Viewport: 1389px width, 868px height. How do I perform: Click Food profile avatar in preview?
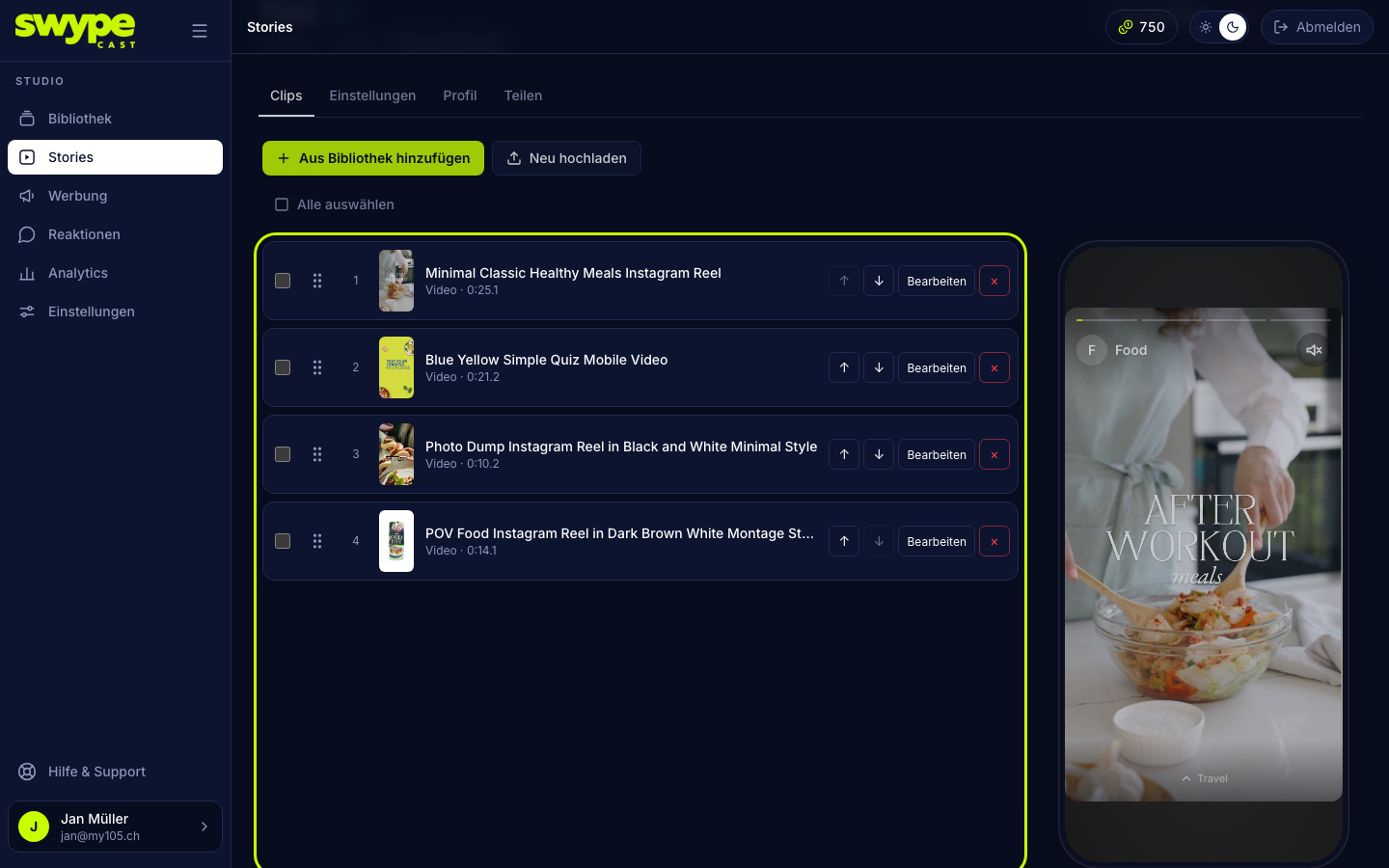[1092, 350]
